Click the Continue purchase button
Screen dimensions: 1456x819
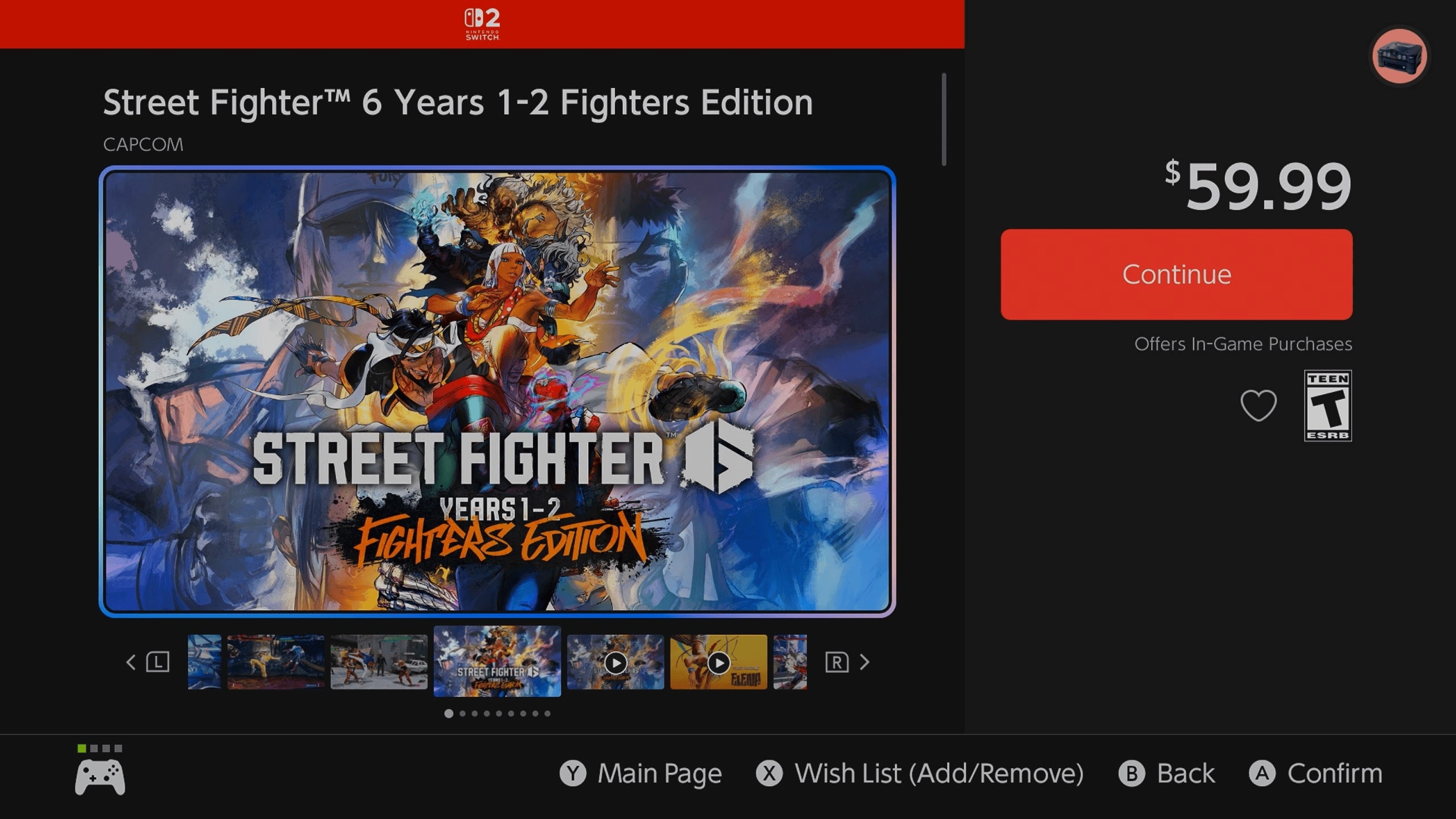tap(1176, 275)
